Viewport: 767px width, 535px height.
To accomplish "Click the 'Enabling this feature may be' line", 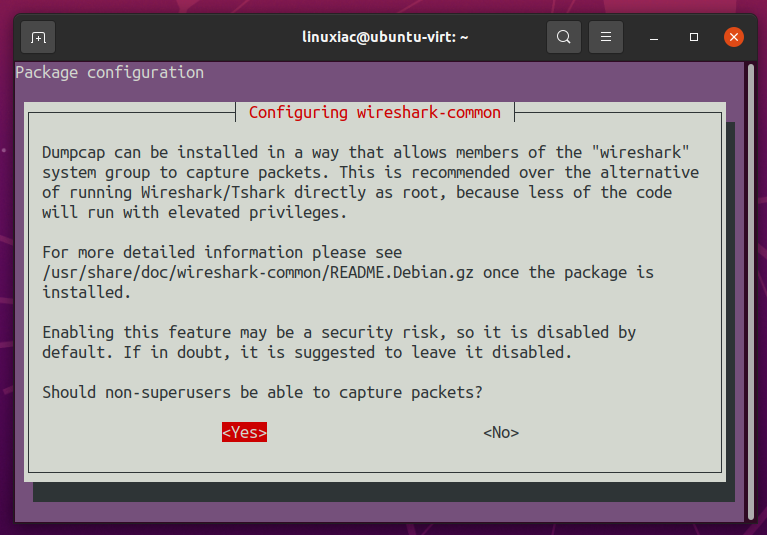I will click(339, 333).
